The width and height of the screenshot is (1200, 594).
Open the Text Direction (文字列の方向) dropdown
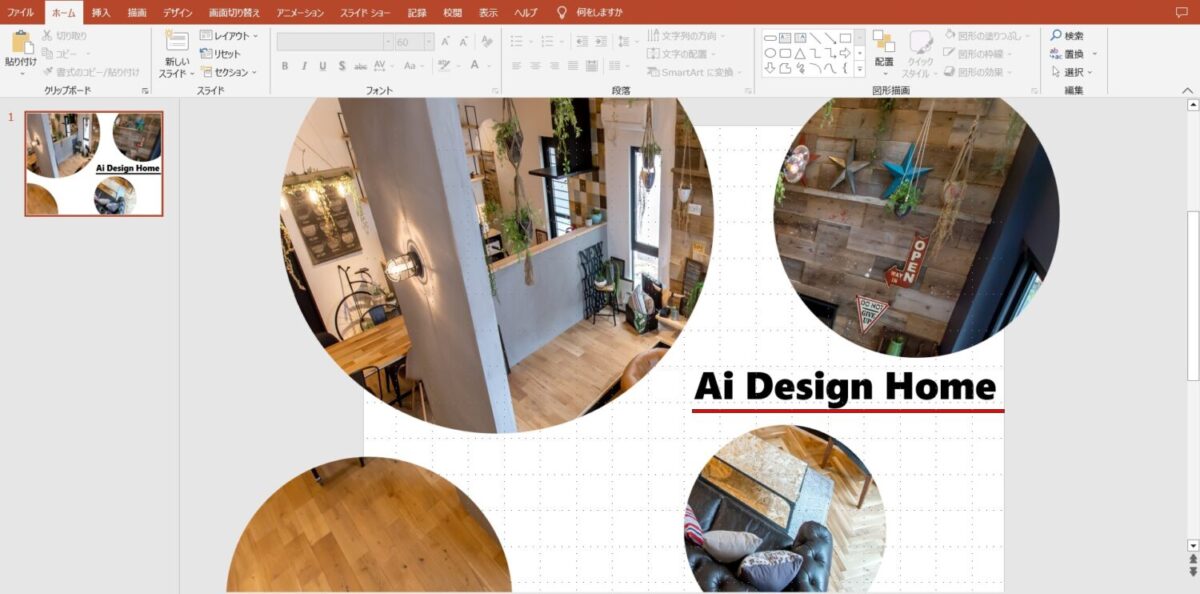686,36
